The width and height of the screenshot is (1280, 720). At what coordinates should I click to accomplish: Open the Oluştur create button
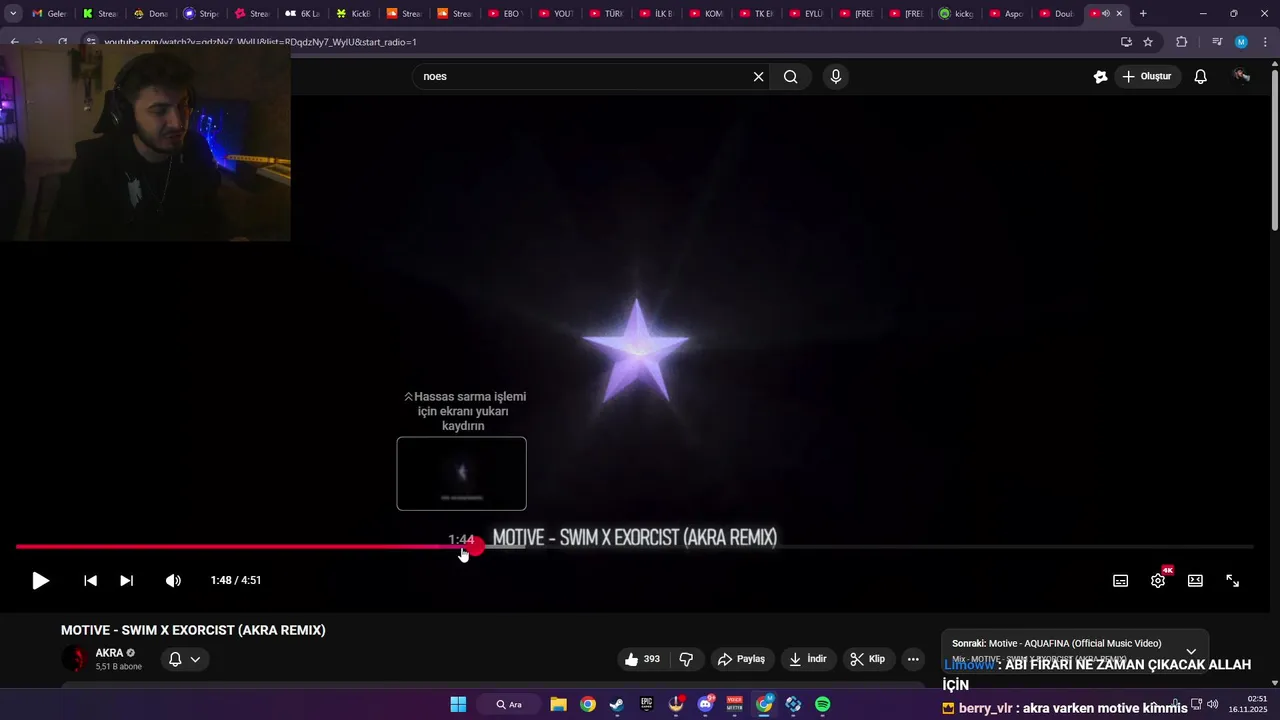1147,77
